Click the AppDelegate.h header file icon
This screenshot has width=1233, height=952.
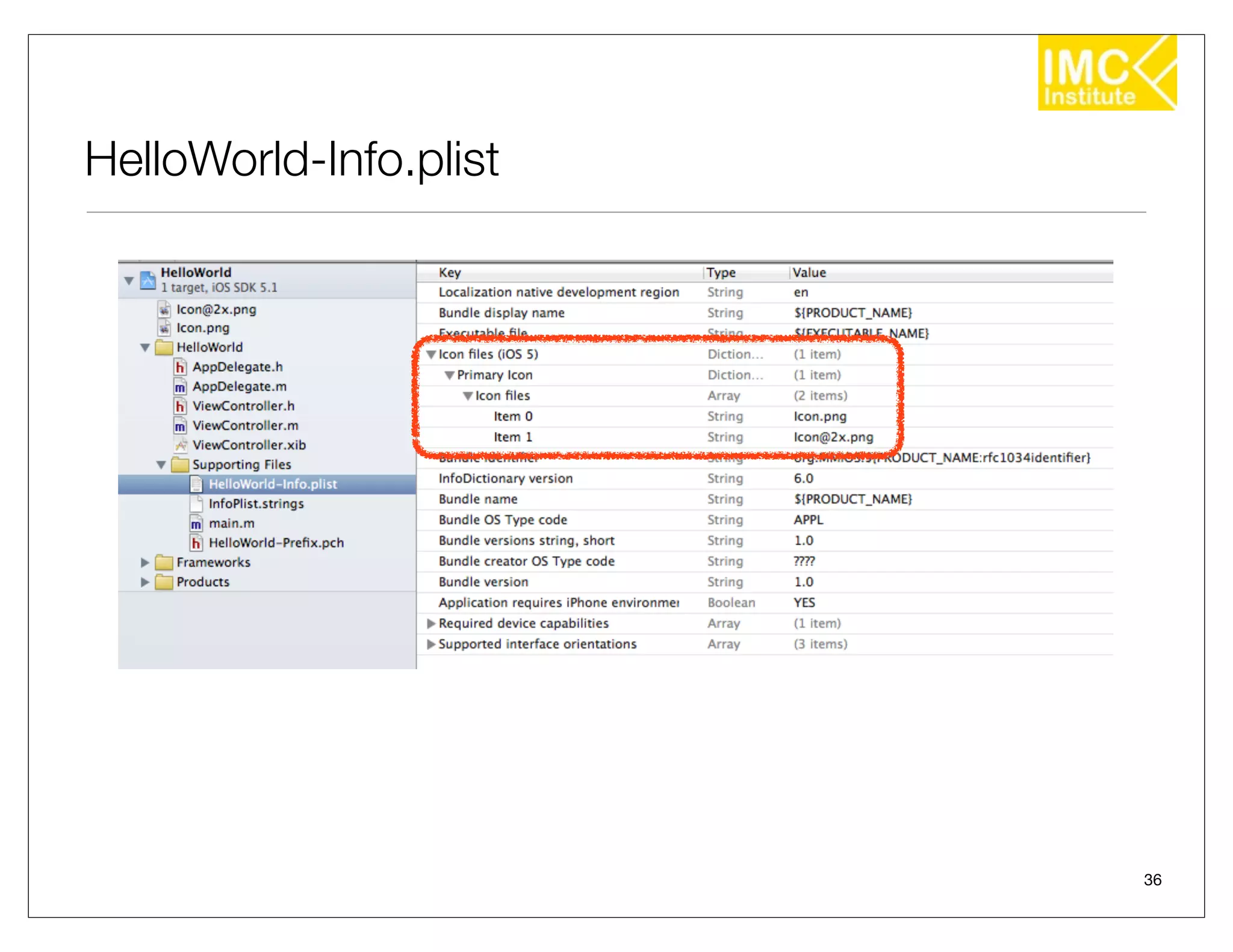pos(180,366)
